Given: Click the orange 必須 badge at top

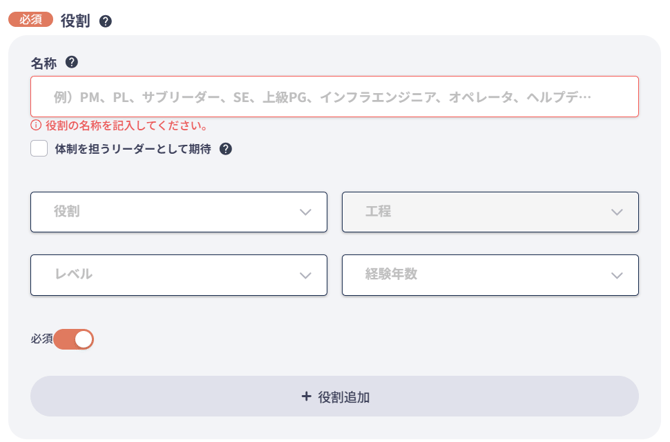Looking at the screenshot, I should (x=31, y=20).
